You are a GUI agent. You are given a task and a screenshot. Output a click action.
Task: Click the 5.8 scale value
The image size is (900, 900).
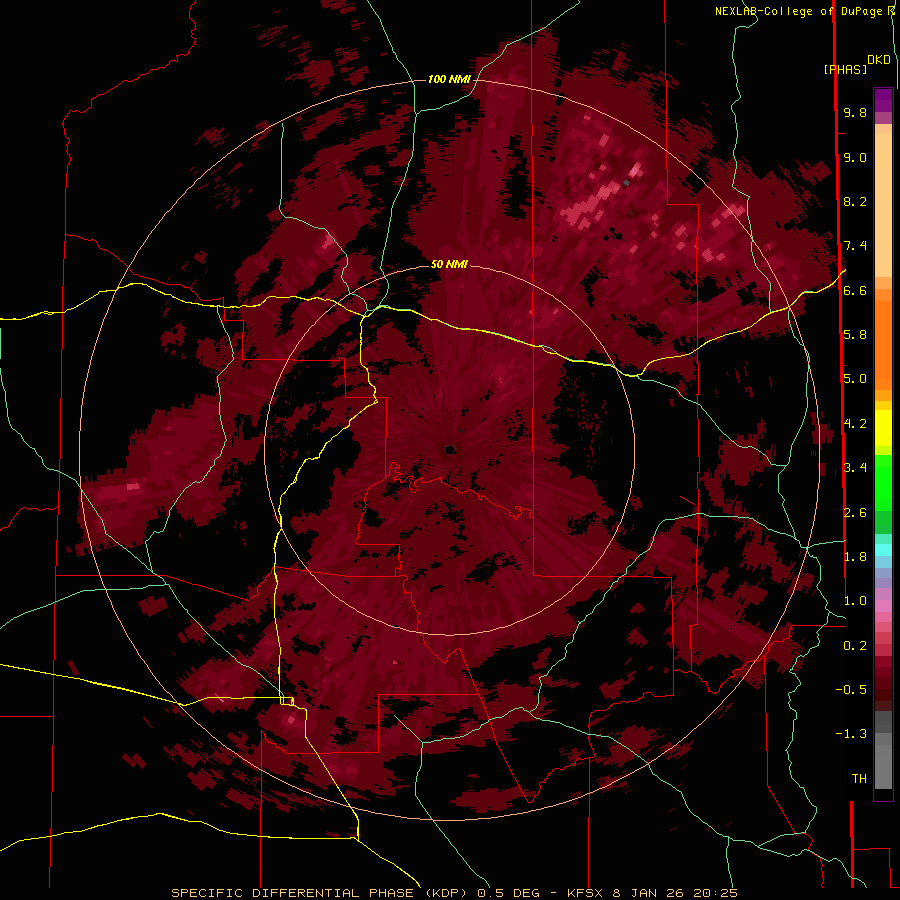[855, 334]
